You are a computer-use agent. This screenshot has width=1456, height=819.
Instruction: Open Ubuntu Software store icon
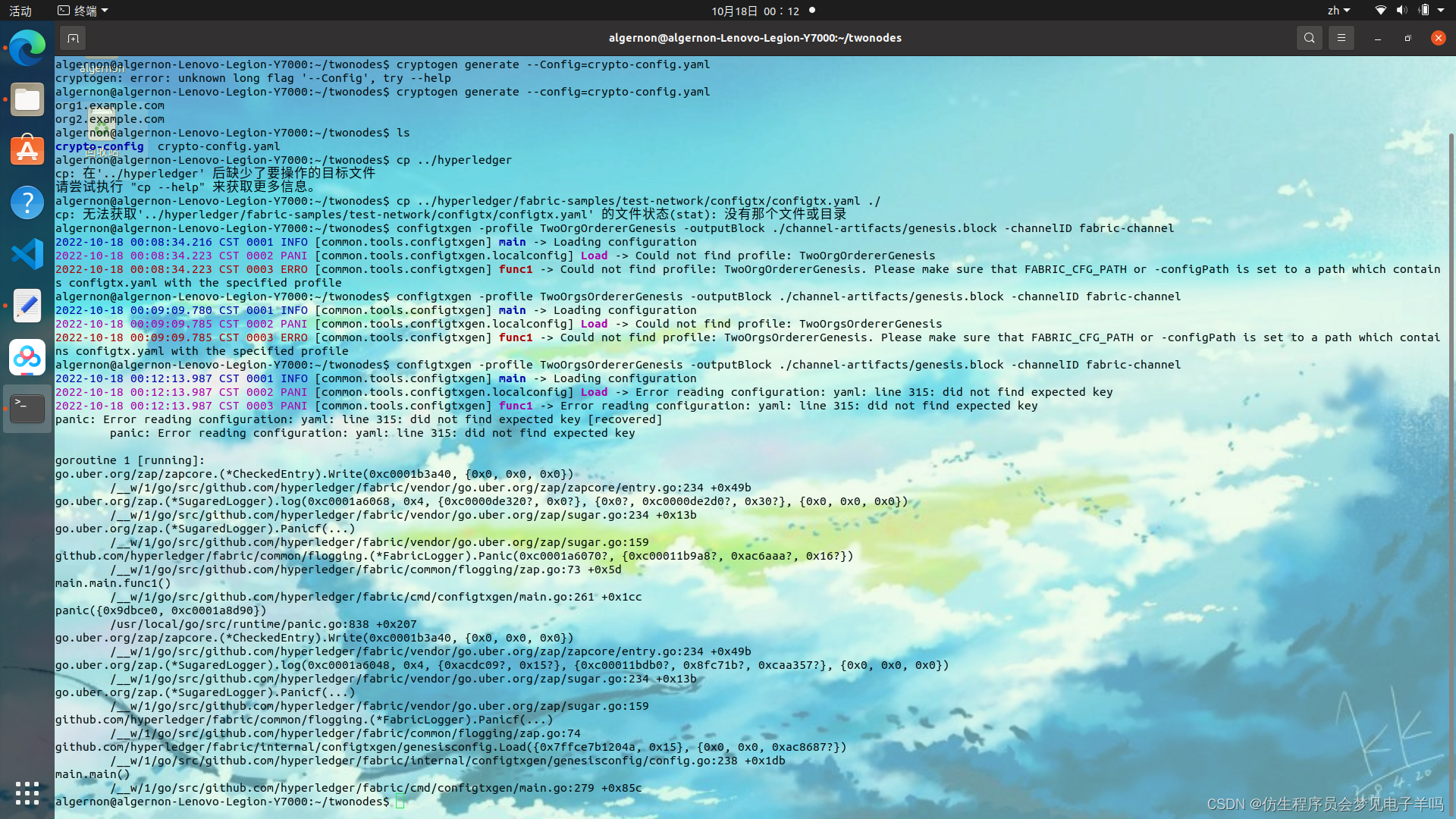click(x=27, y=151)
